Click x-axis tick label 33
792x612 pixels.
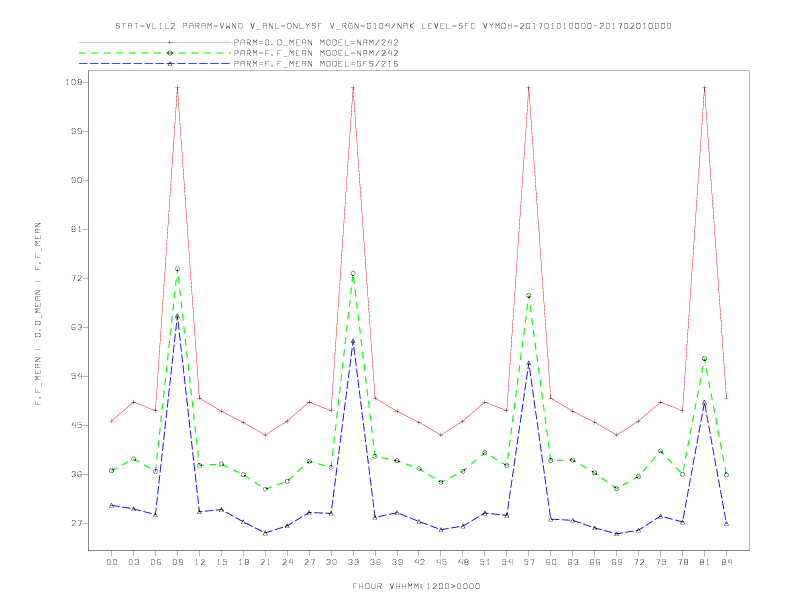(353, 562)
